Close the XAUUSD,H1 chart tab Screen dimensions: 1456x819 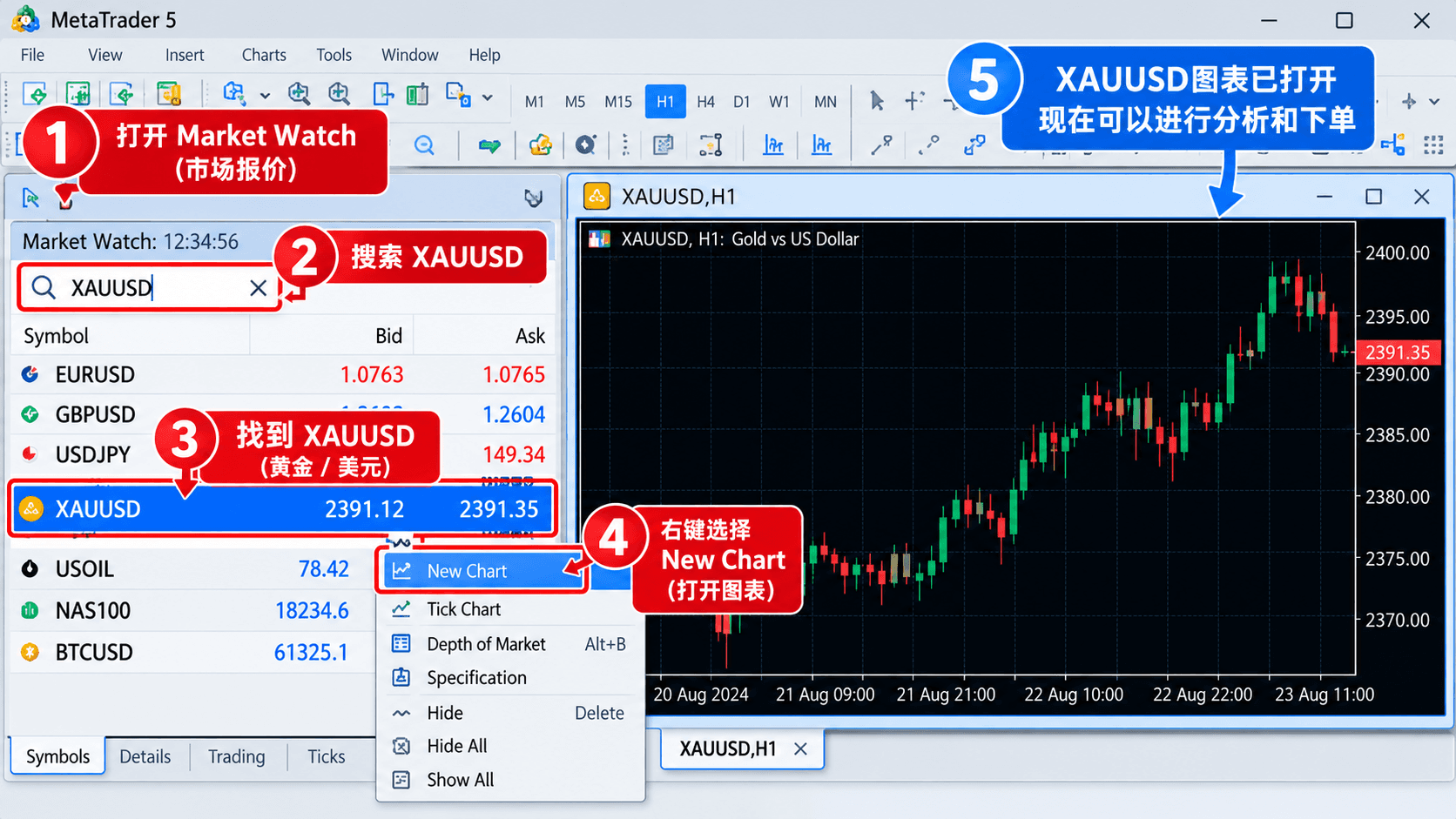coord(801,749)
